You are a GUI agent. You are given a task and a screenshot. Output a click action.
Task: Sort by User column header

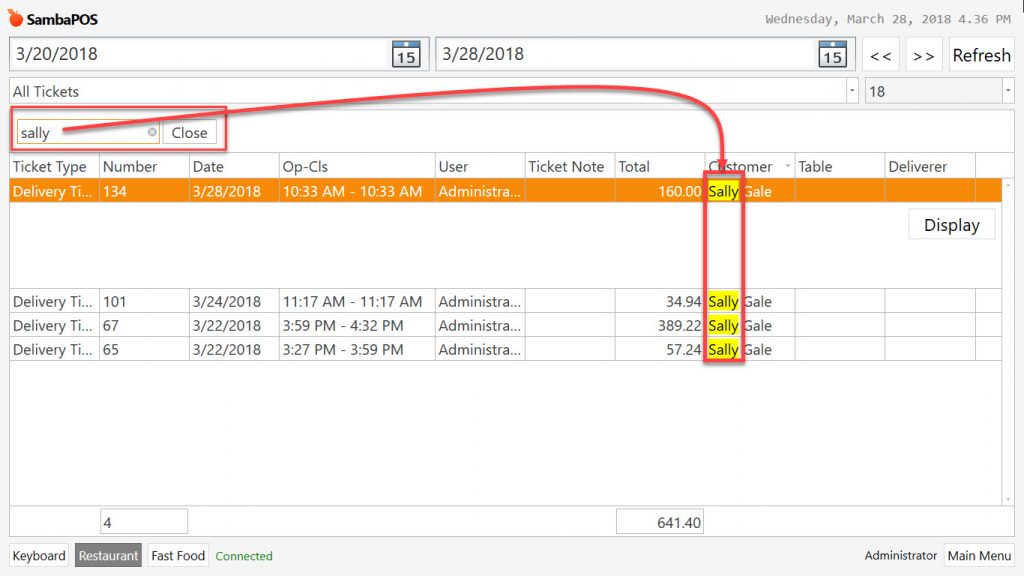click(x=480, y=166)
